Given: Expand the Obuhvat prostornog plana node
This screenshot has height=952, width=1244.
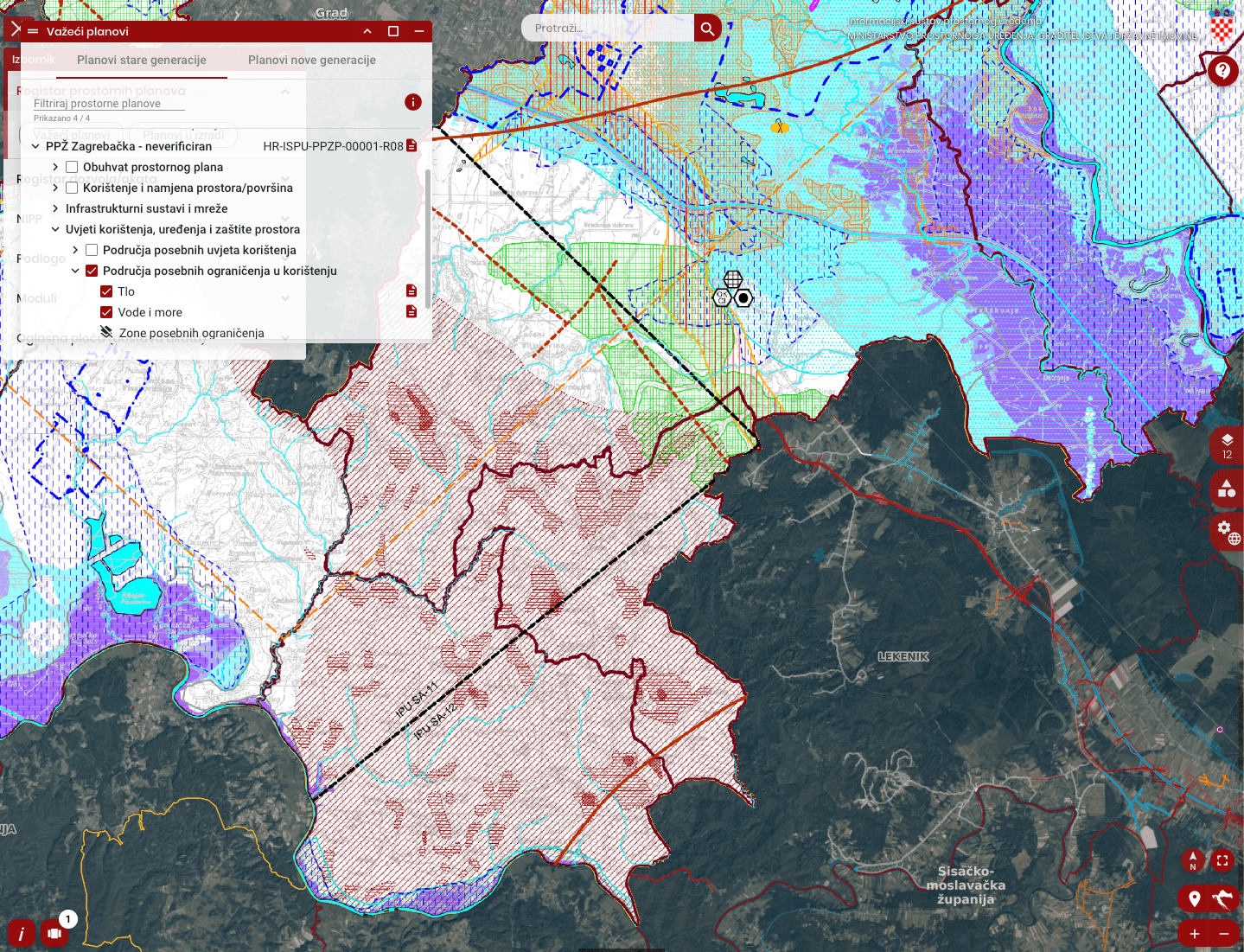Looking at the screenshot, I should point(55,167).
